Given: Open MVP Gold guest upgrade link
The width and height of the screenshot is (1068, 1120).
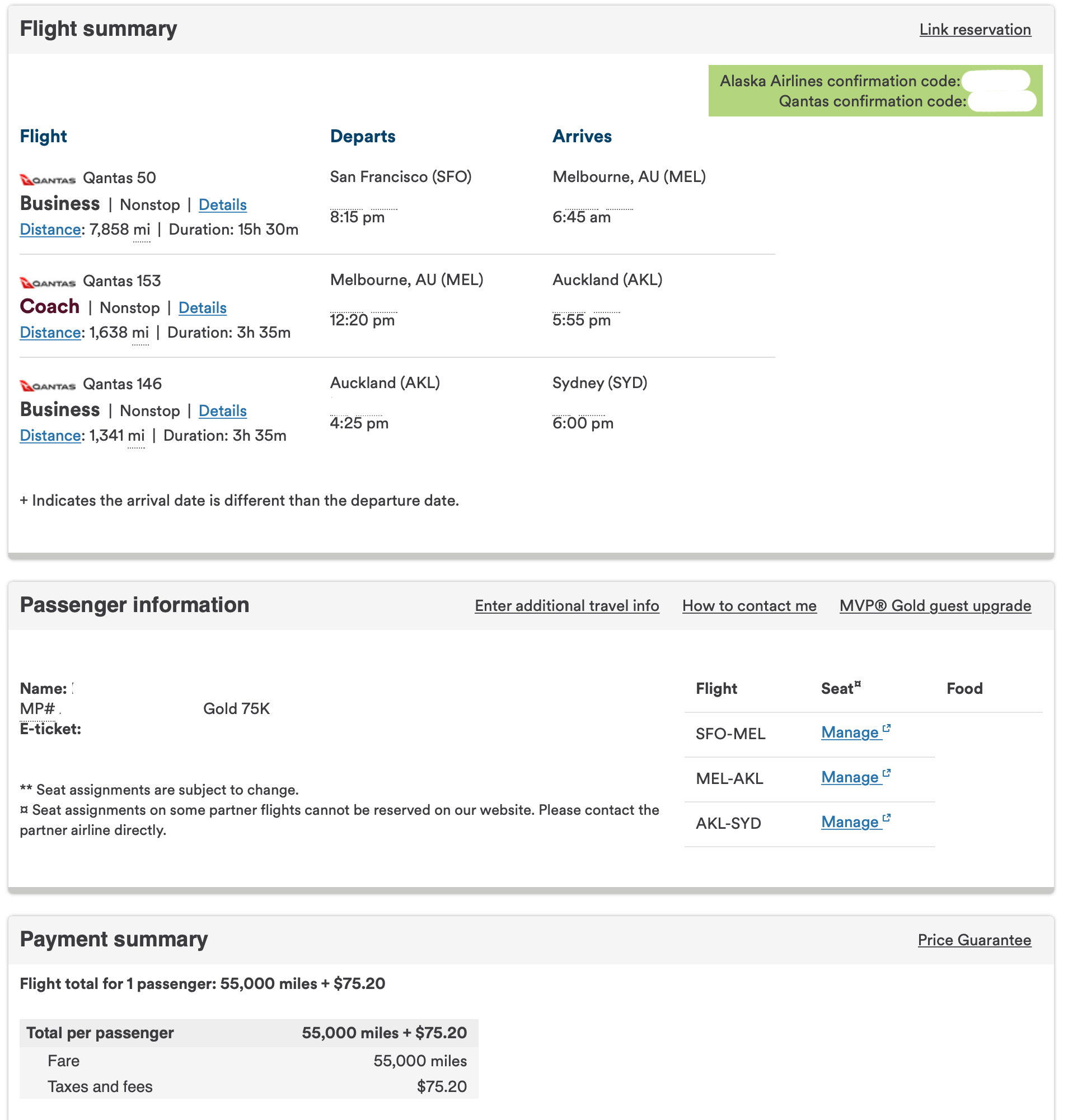Looking at the screenshot, I should [935, 605].
